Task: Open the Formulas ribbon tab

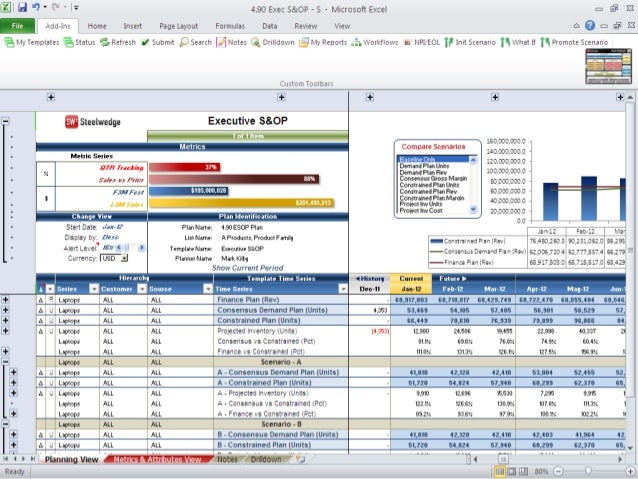Action: tap(230, 25)
